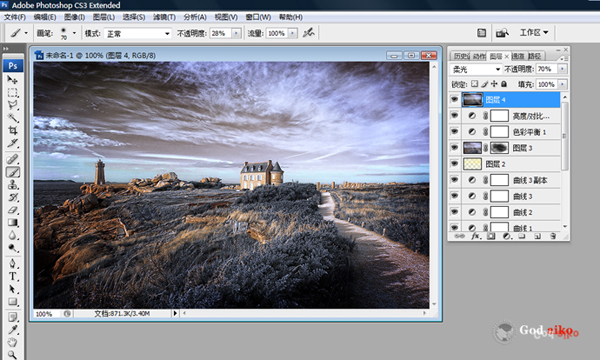This screenshot has height=360, width=600.
Task: Open the 编辑(E) menu
Action: pyautogui.click(x=45, y=17)
